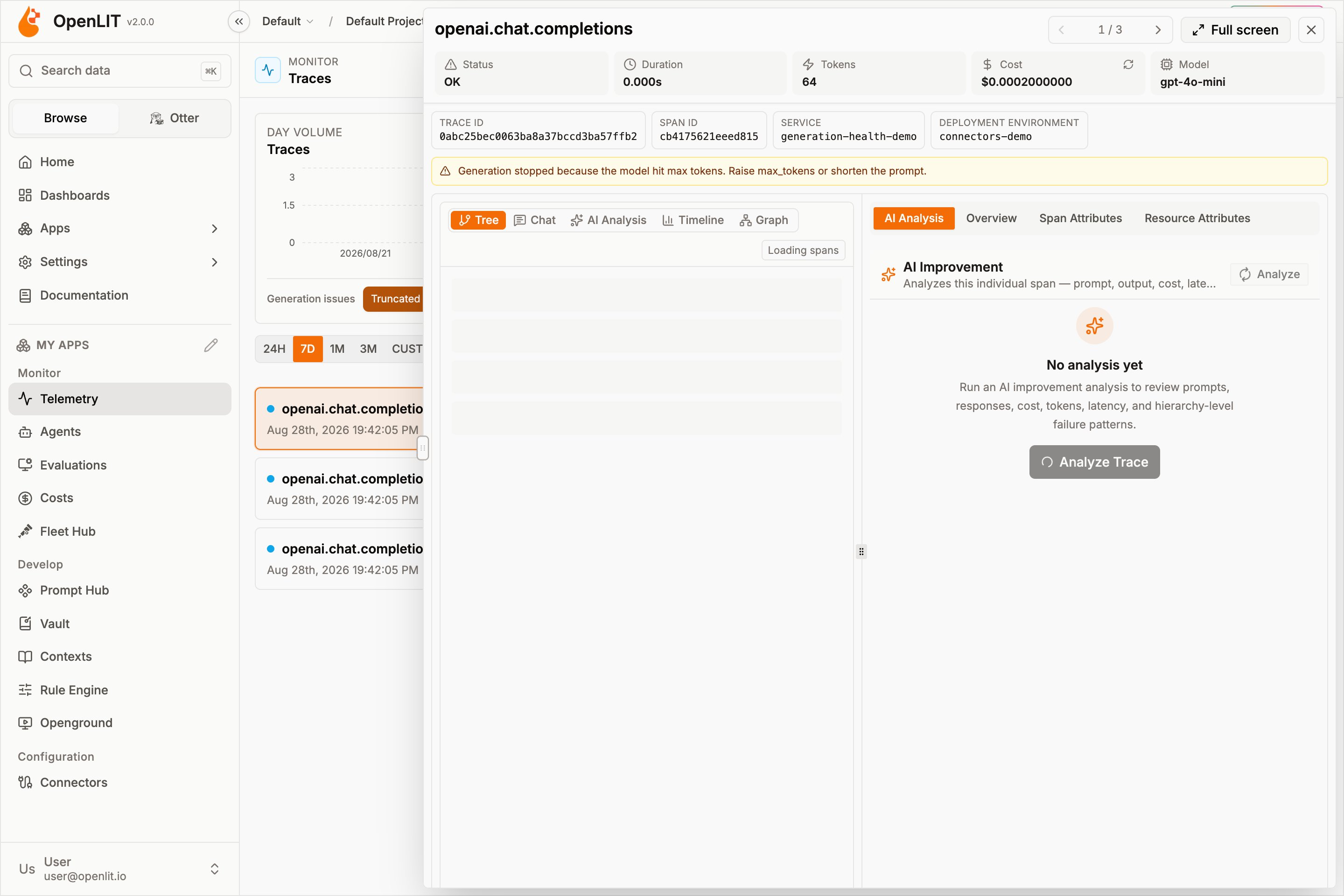1344x896 pixels.
Task: Switch to the Graph view tab
Action: coord(764,220)
